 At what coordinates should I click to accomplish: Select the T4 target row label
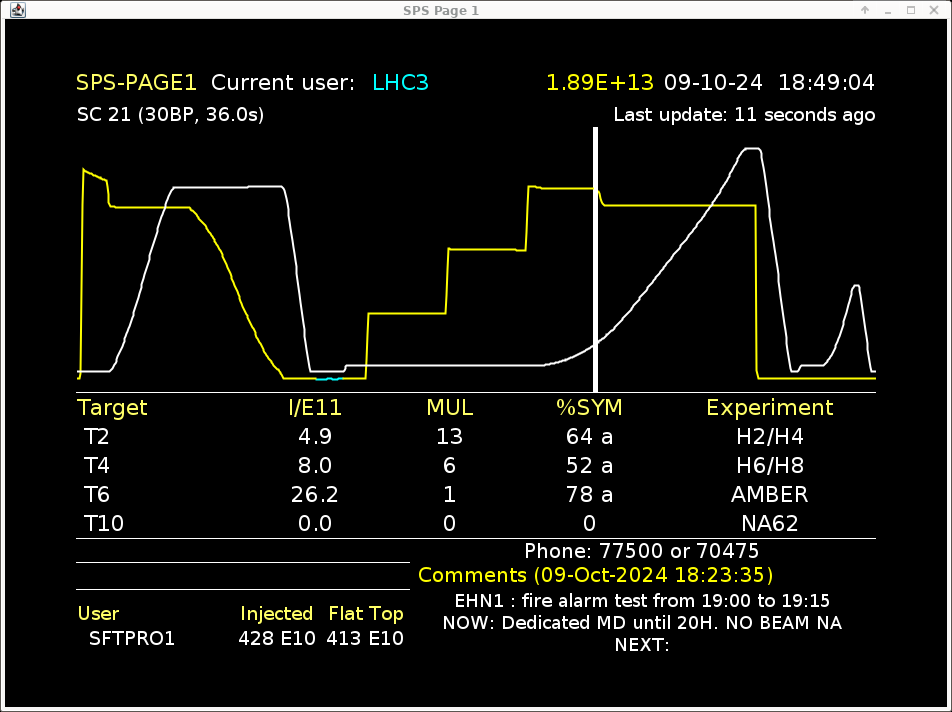96,466
